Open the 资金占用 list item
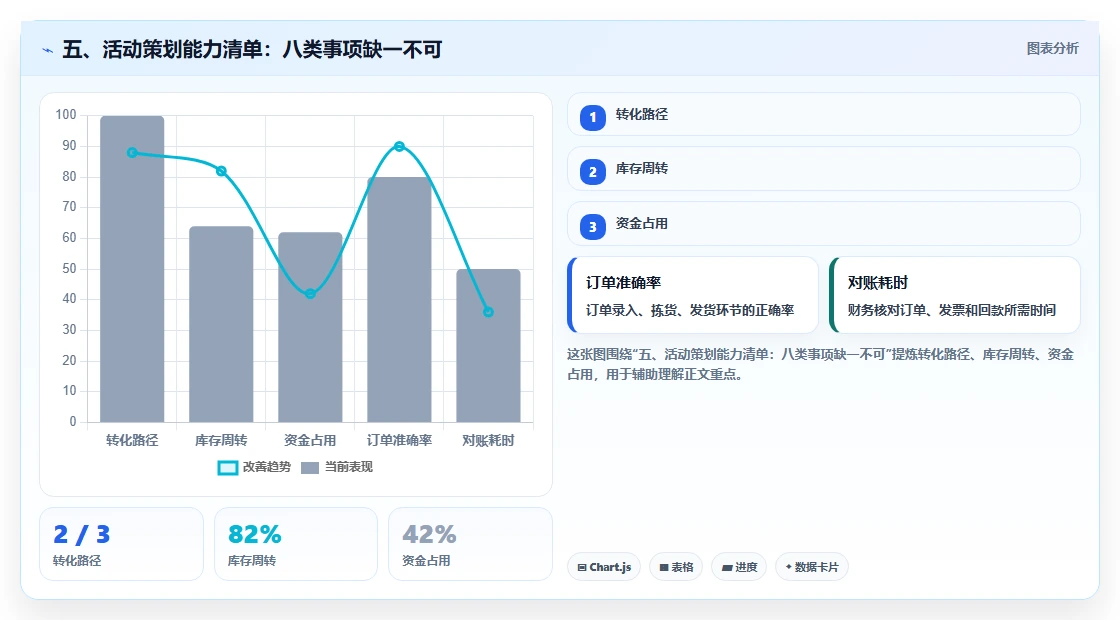This screenshot has height=620, width=1120. (824, 224)
